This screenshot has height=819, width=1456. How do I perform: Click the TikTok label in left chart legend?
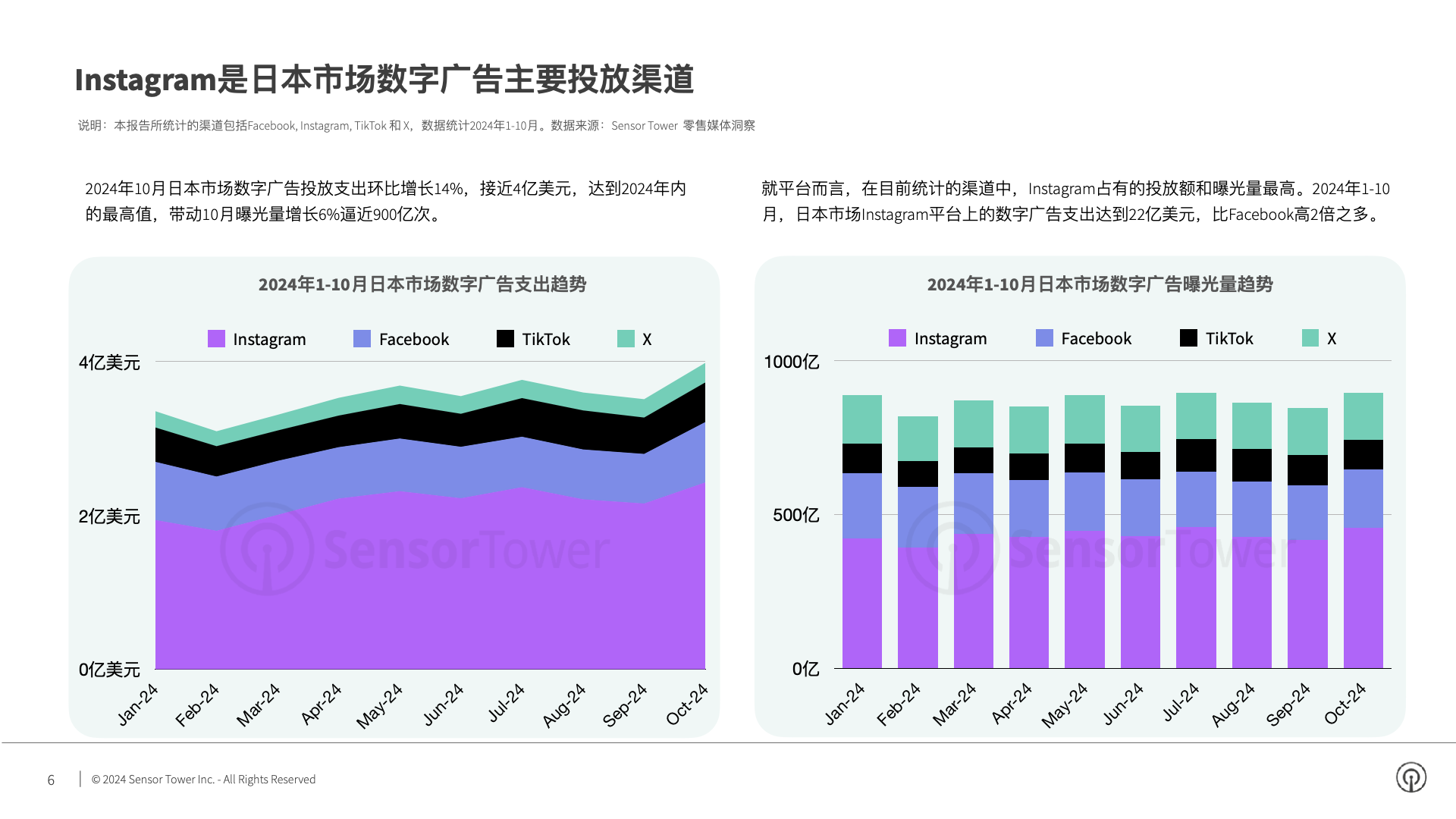[546, 340]
